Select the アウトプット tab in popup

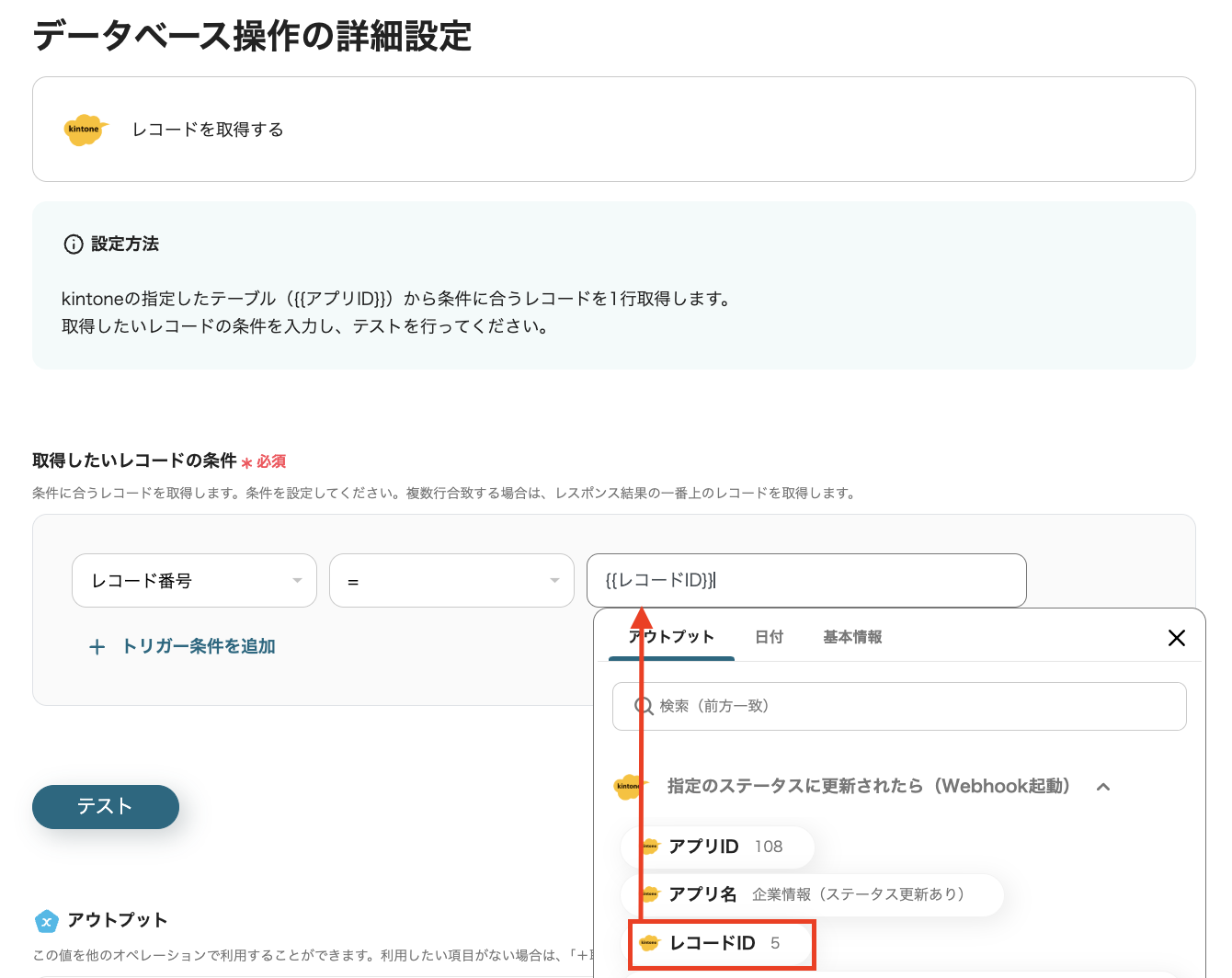tap(672, 637)
